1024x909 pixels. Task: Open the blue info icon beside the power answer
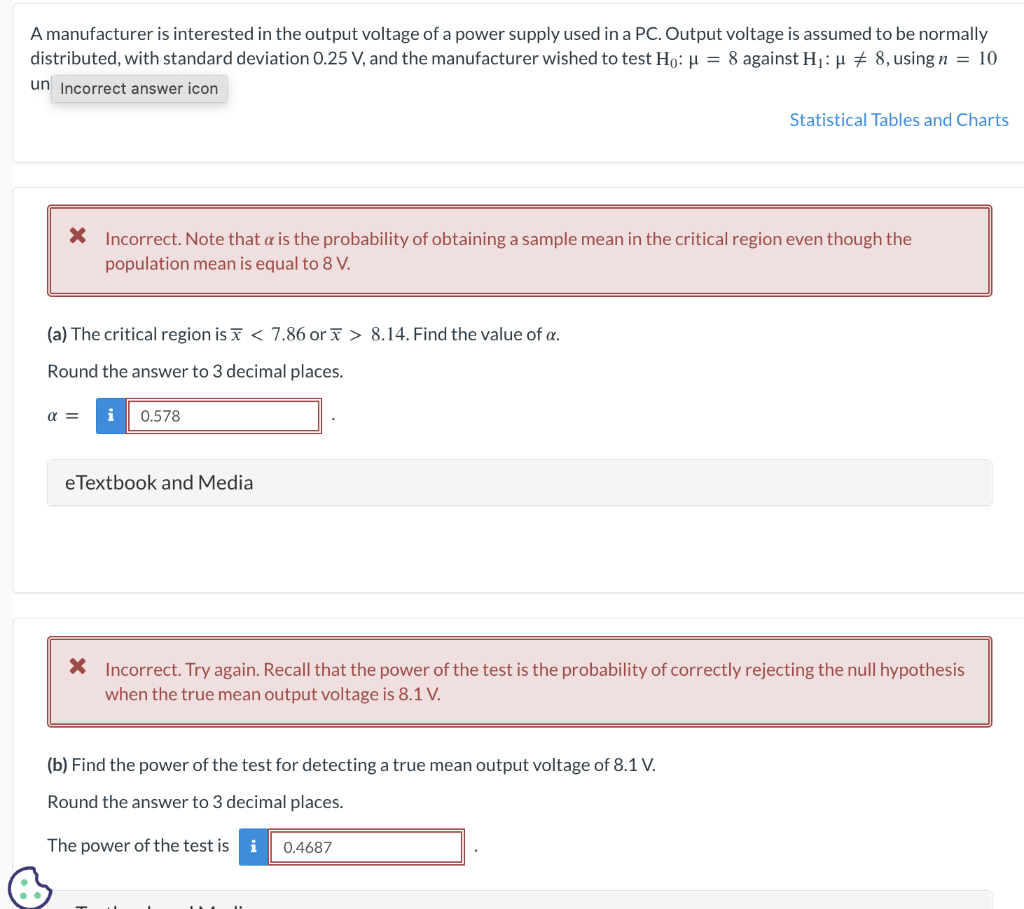click(253, 846)
